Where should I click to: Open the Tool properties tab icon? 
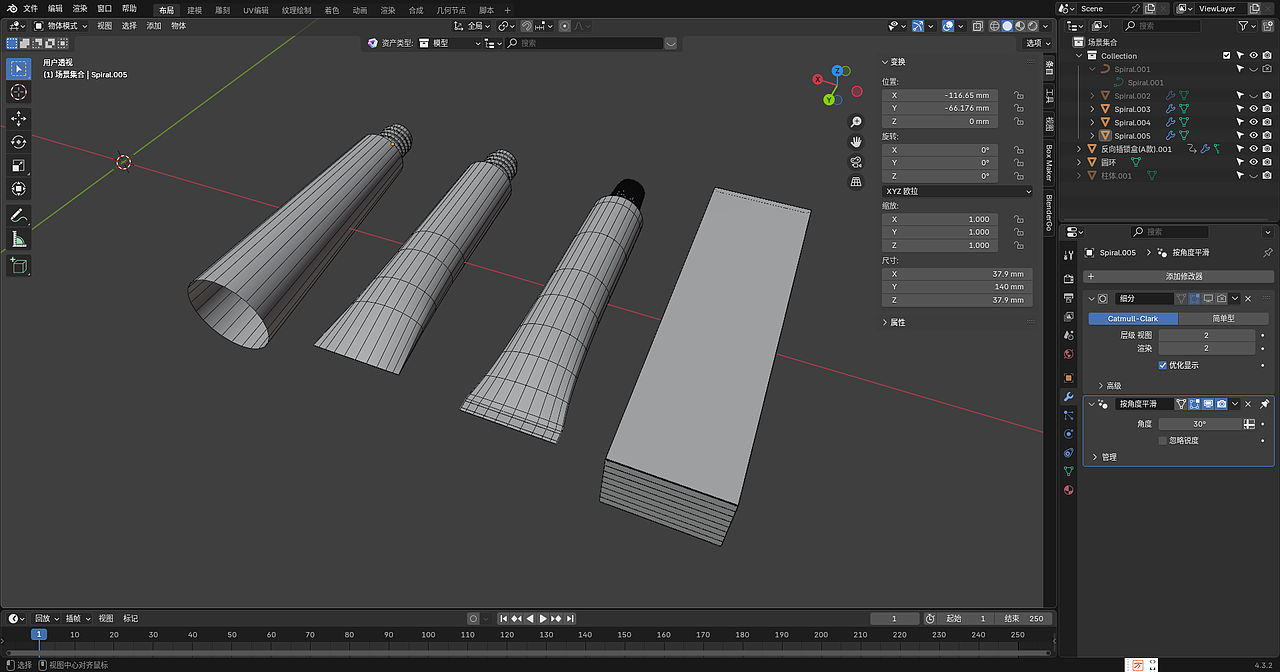pyautogui.click(x=1068, y=256)
